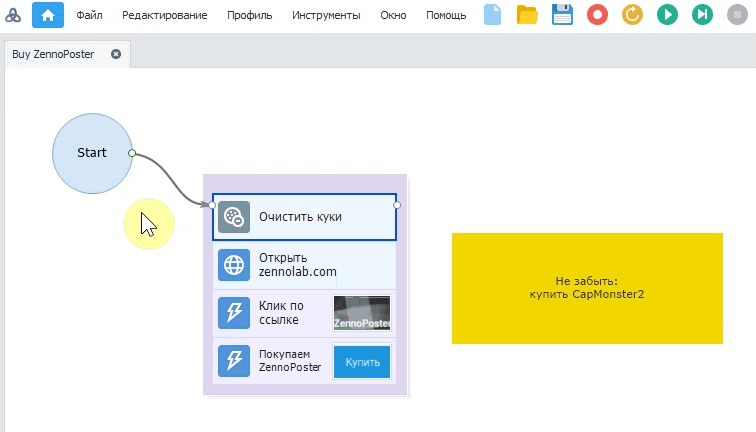Open the Профиль menu
Image resolution: width=756 pixels, height=432 pixels.
[250, 15]
